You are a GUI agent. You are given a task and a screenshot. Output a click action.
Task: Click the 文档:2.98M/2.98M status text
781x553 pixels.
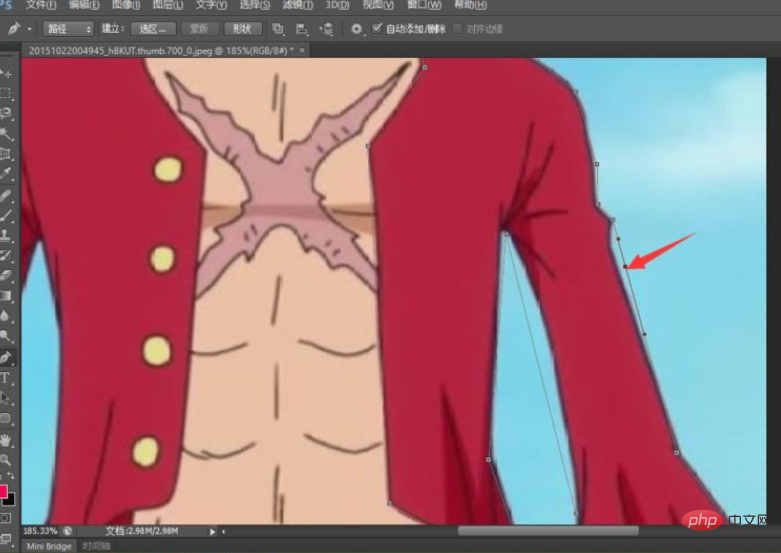141,531
